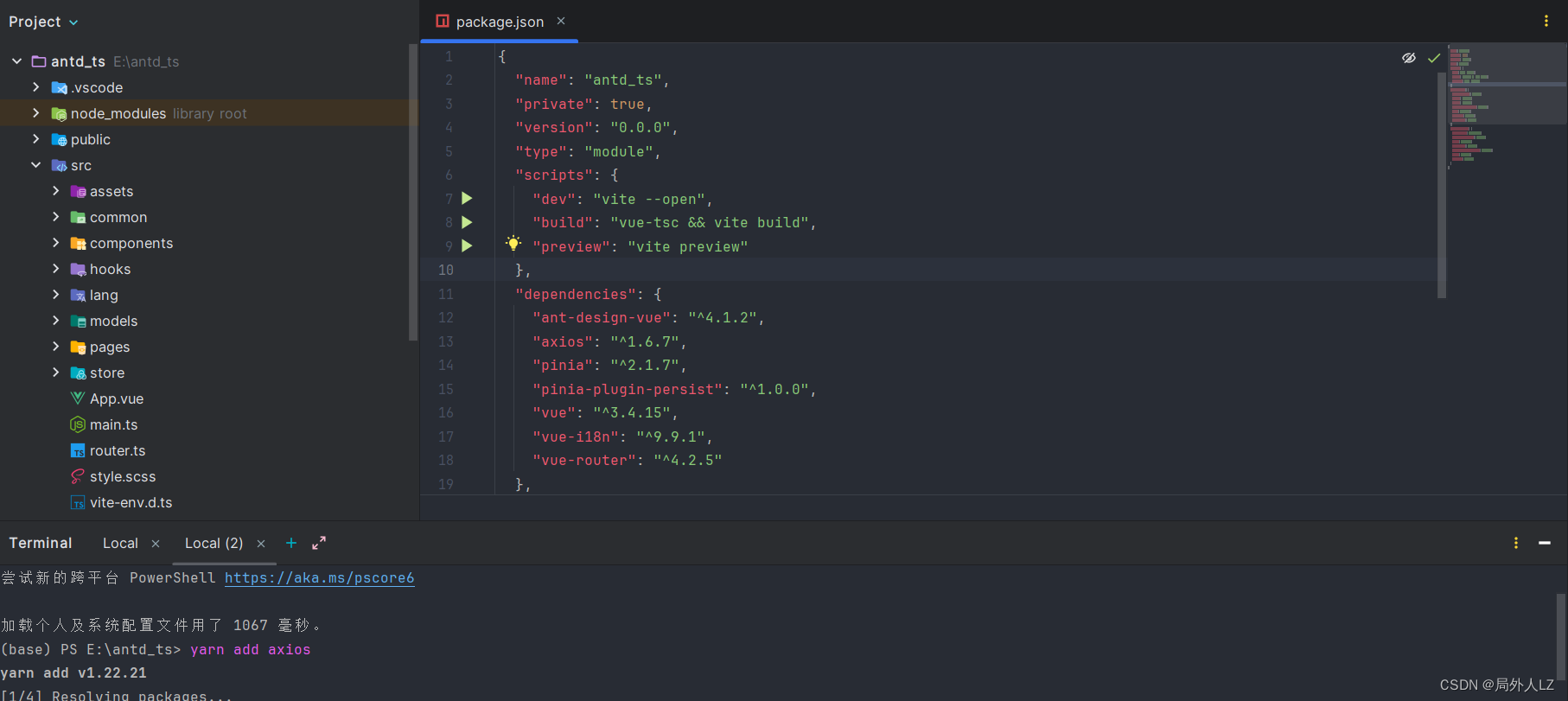The image size is (1568, 701).
Task: Expand the .vscode folder
Action: 35,87
